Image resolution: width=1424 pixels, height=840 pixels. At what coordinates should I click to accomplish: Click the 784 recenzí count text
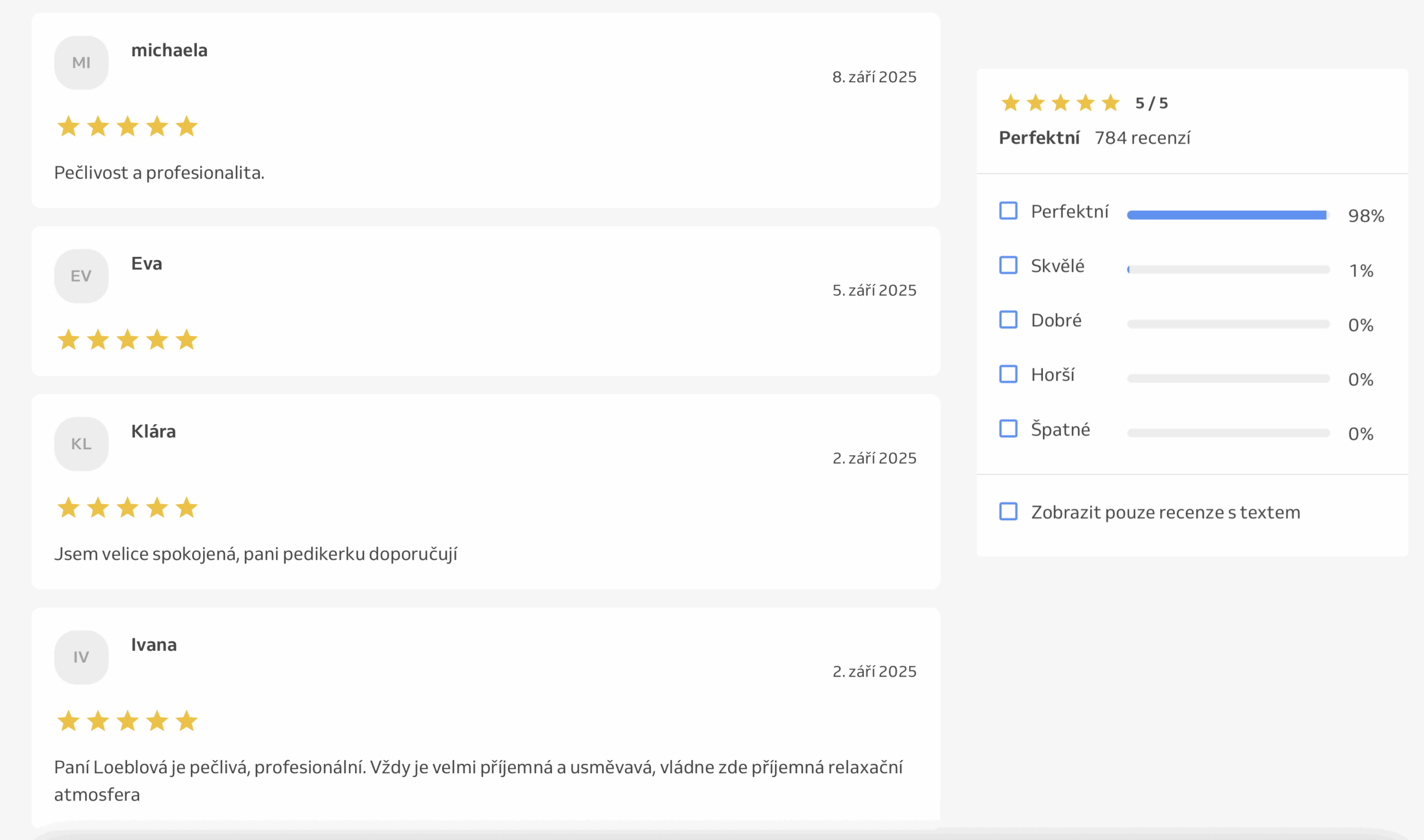click(1142, 138)
